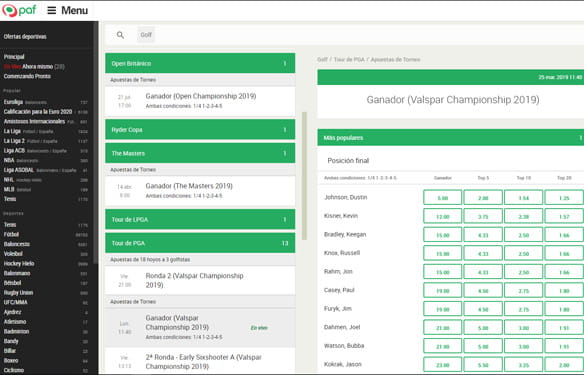Click Tour de PGA breadcrumb link
The image size is (584, 375).
click(x=349, y=60)
